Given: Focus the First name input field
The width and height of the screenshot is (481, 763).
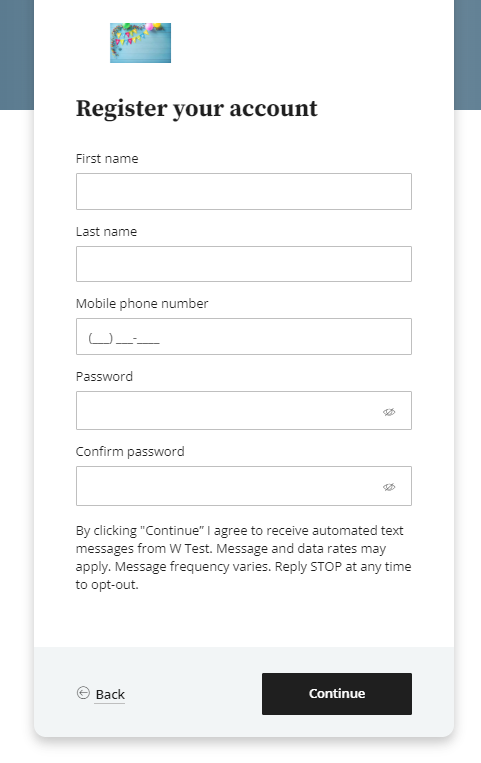Looking at the screenshot, I should click(x=243, y=191).
